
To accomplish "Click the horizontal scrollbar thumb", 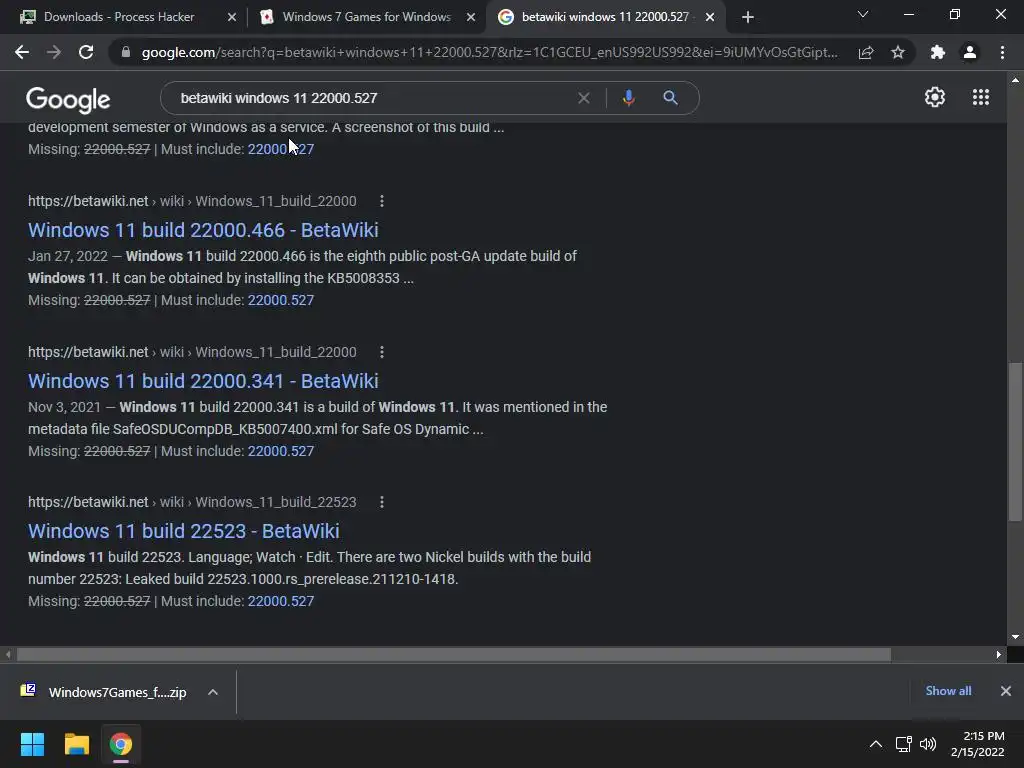I will click(x=454, y=654).
